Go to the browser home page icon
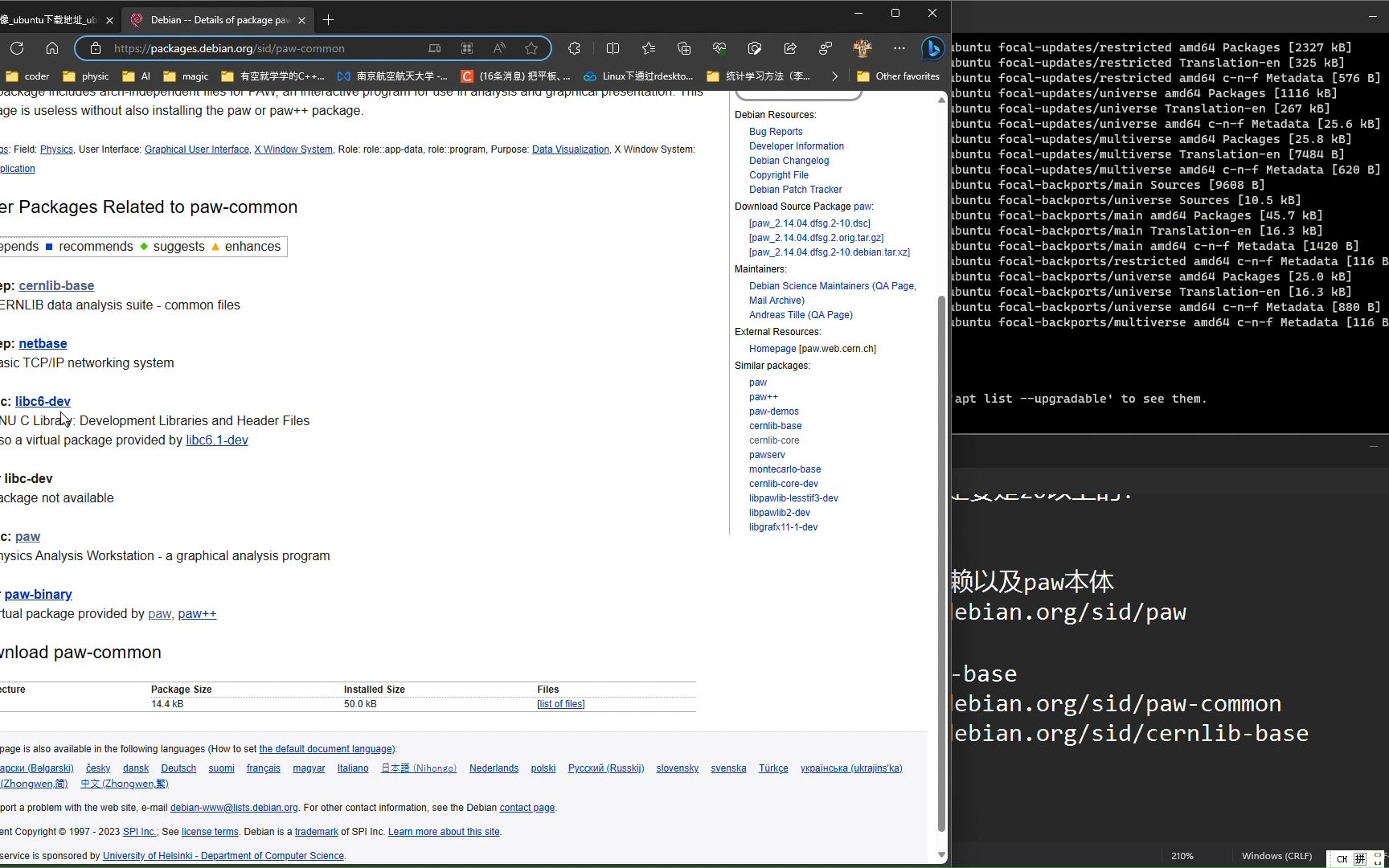The width and height of the screenshot is (1389, 868). 52,48
